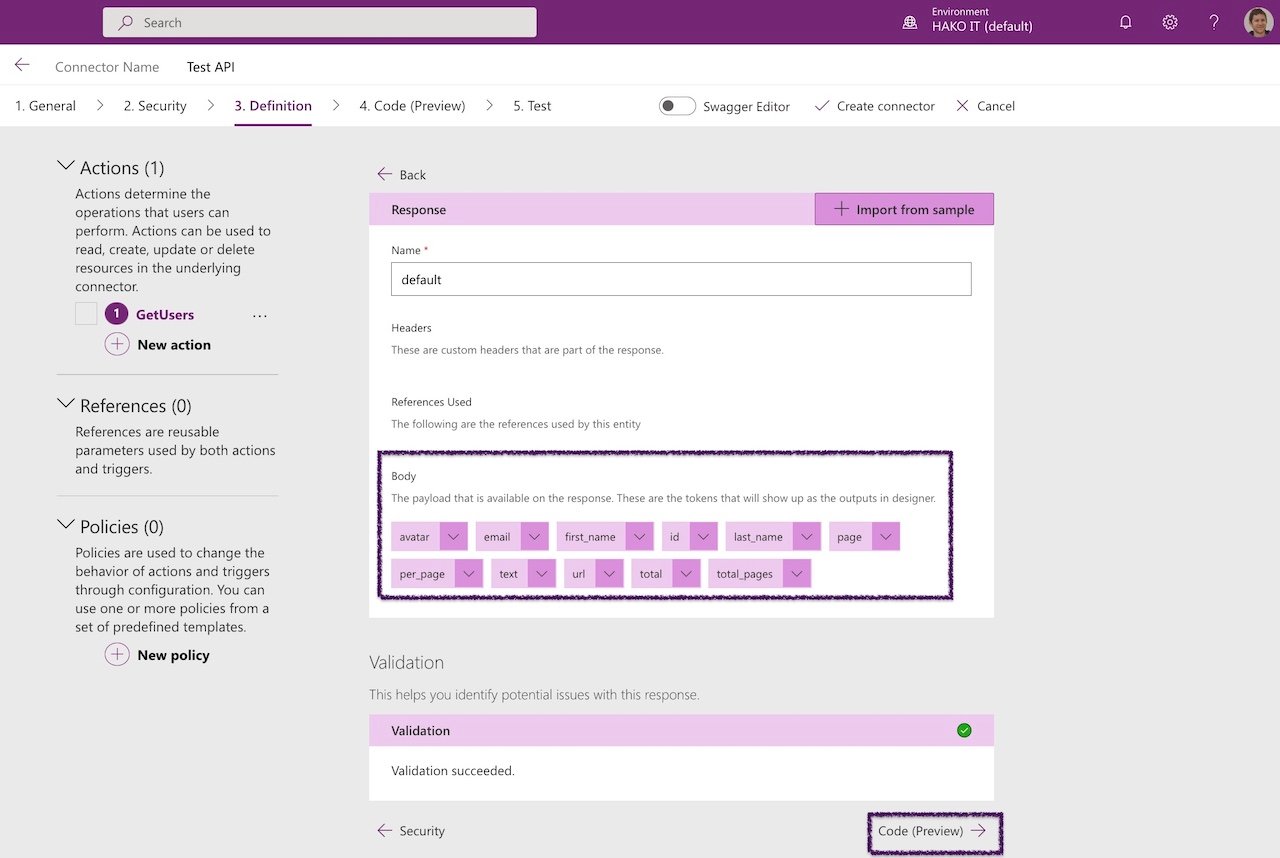1280x858 pixels.
Task: Open the last_name token dropdown
Action: [x=806, y=537]
